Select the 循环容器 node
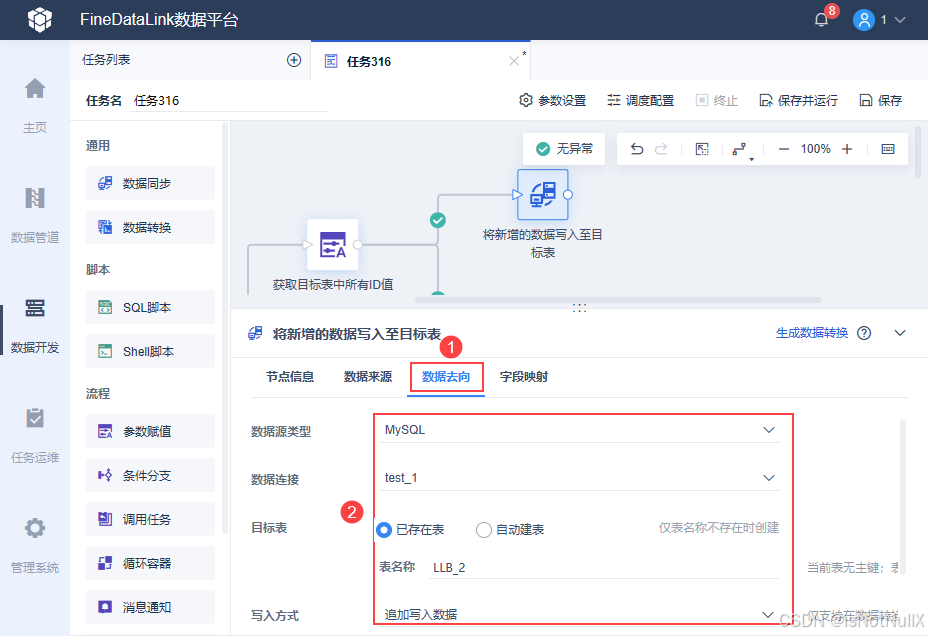The height and width of the screenshot is (636, 928). 150,563
